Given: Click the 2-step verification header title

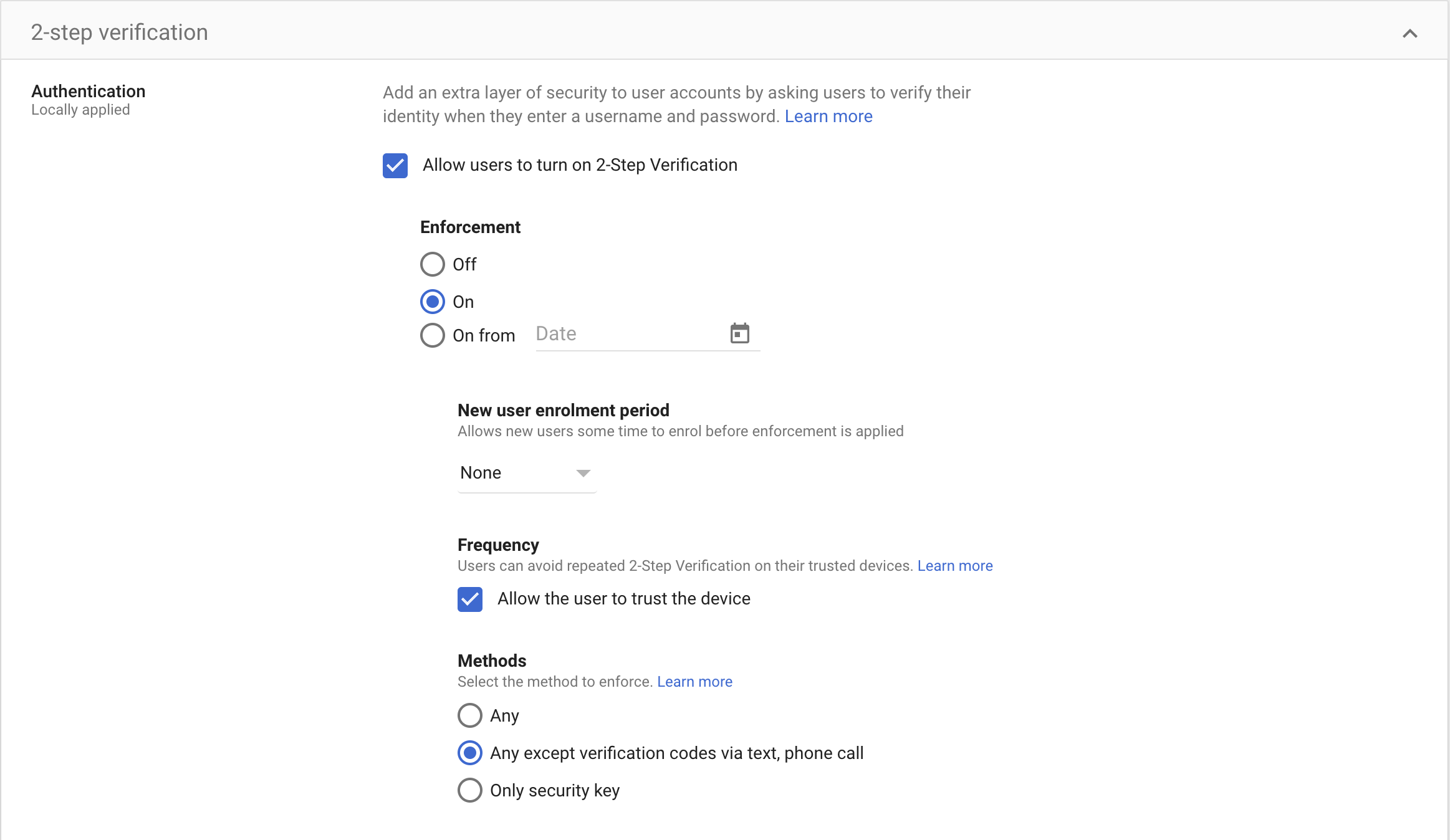Looking at the screenshot, I should click(x=120, y=32).
